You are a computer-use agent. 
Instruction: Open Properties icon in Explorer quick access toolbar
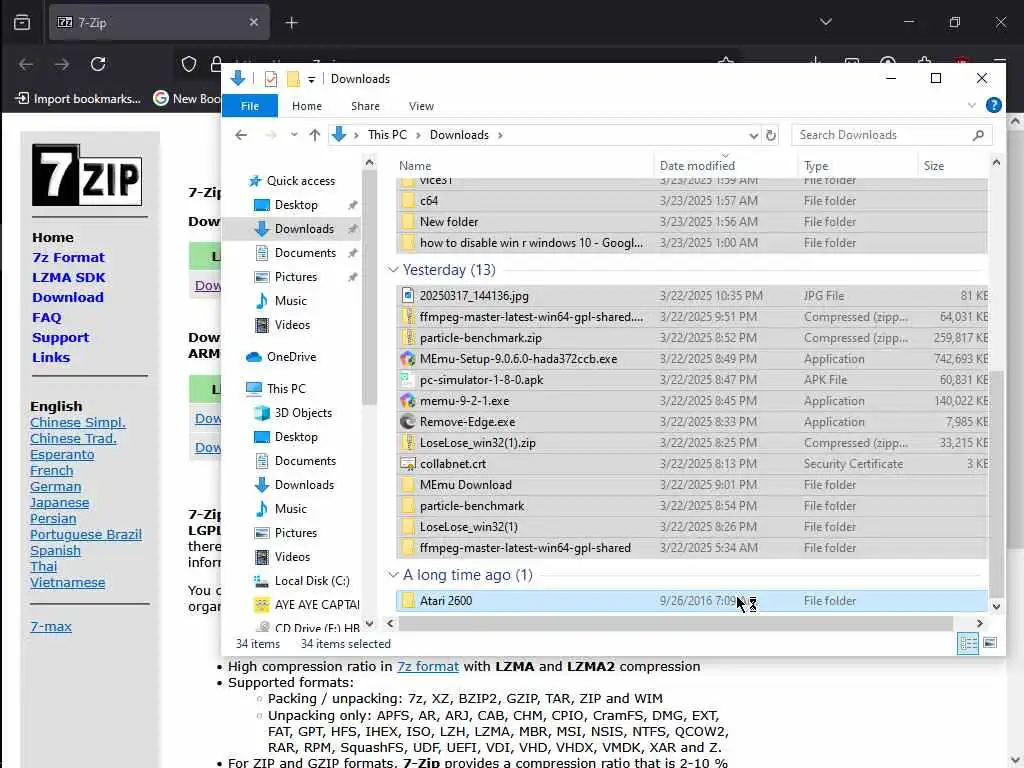click(270, 79)
